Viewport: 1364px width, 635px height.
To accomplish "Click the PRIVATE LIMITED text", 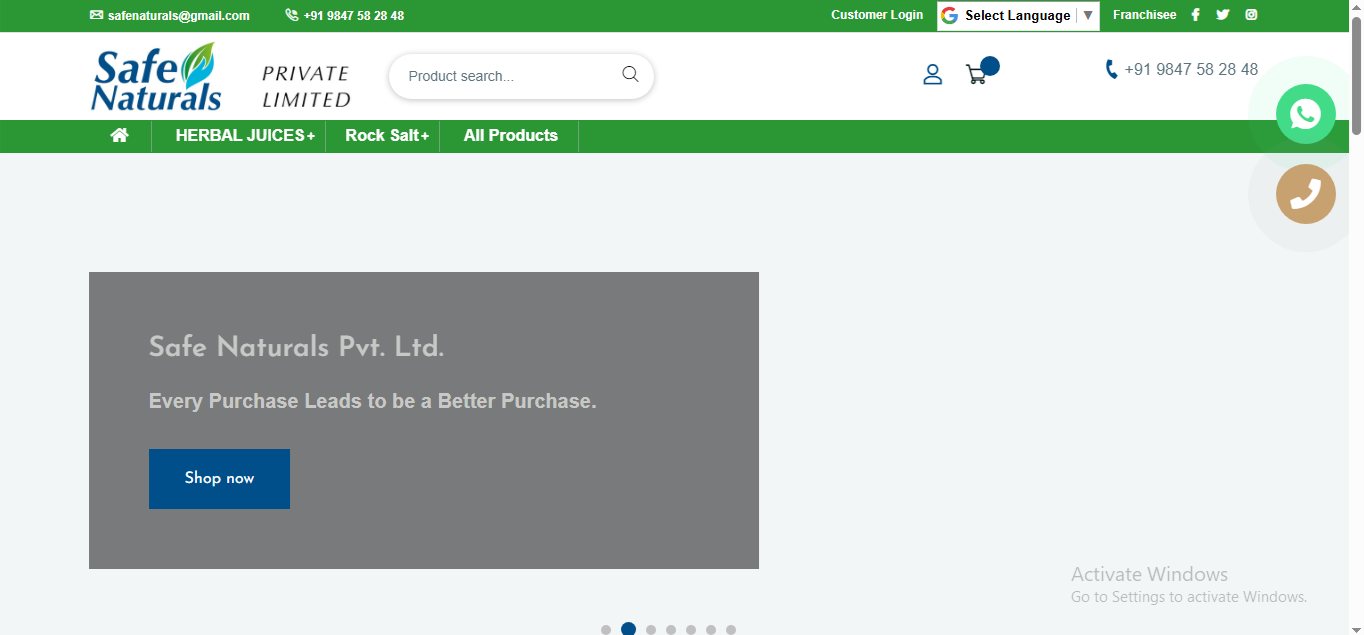I will point(306,87).
